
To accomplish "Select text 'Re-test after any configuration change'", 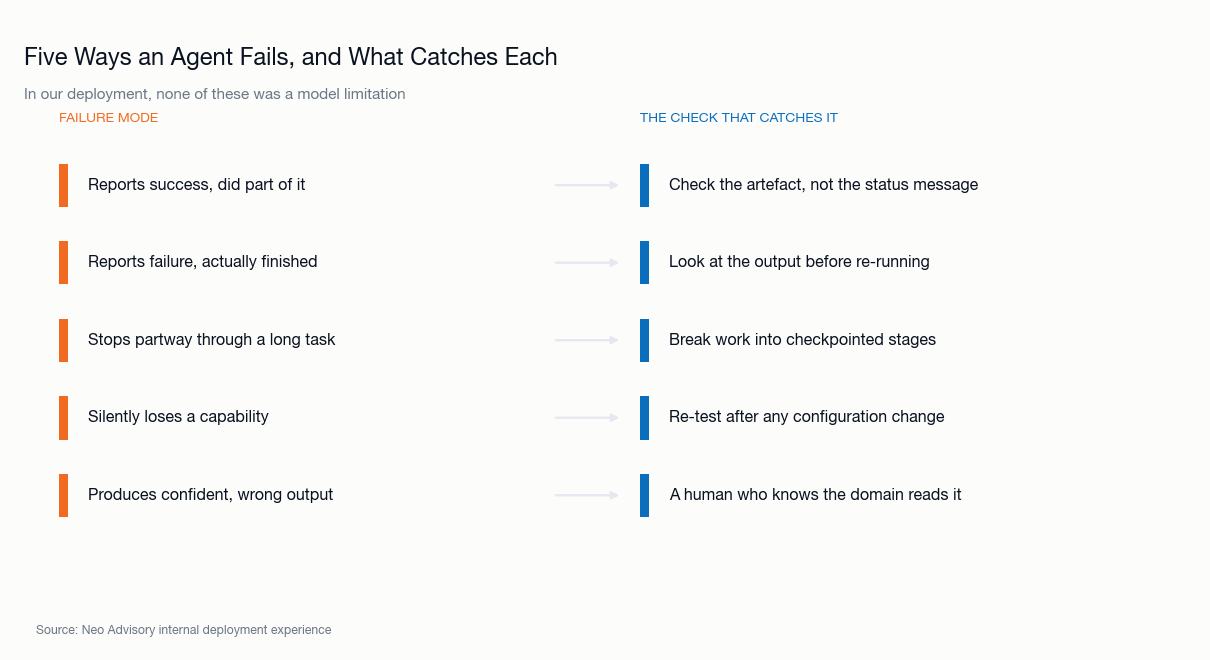I will pyautogui.click(x=807, y=417).
